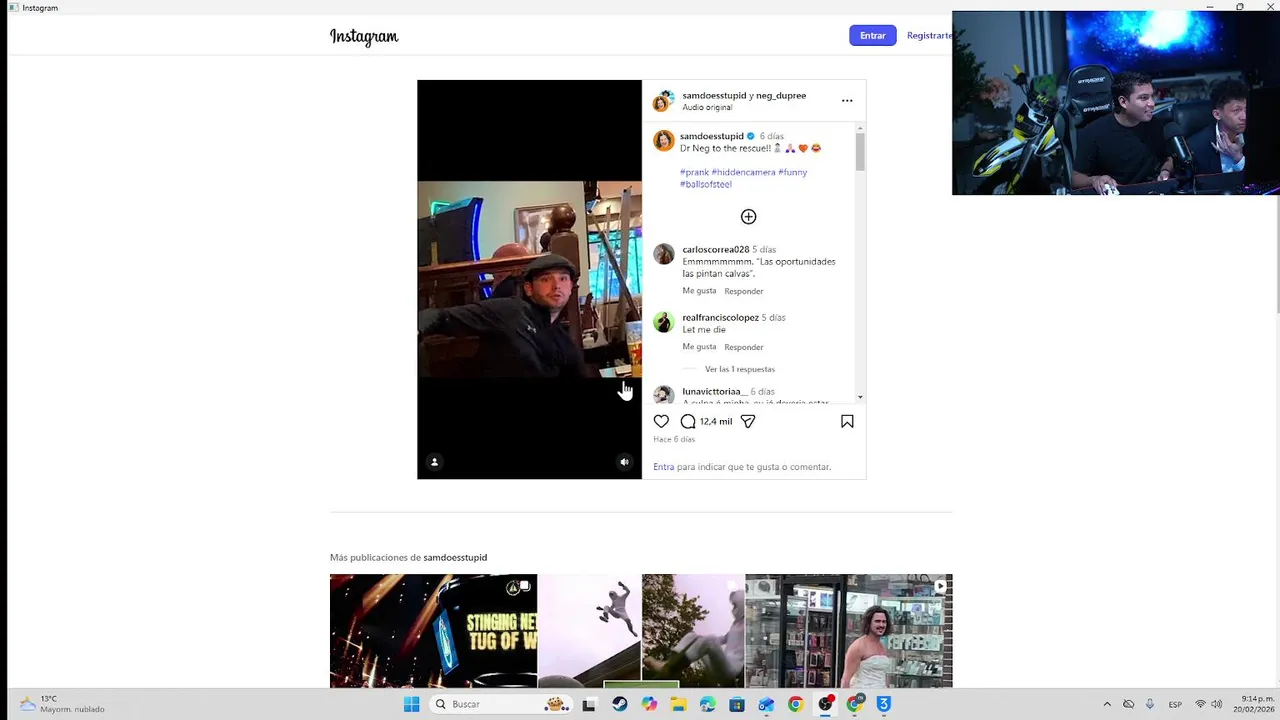
Task: Open the three-dots post options menu
Action: pyautogui.click(x=847, y=101)
